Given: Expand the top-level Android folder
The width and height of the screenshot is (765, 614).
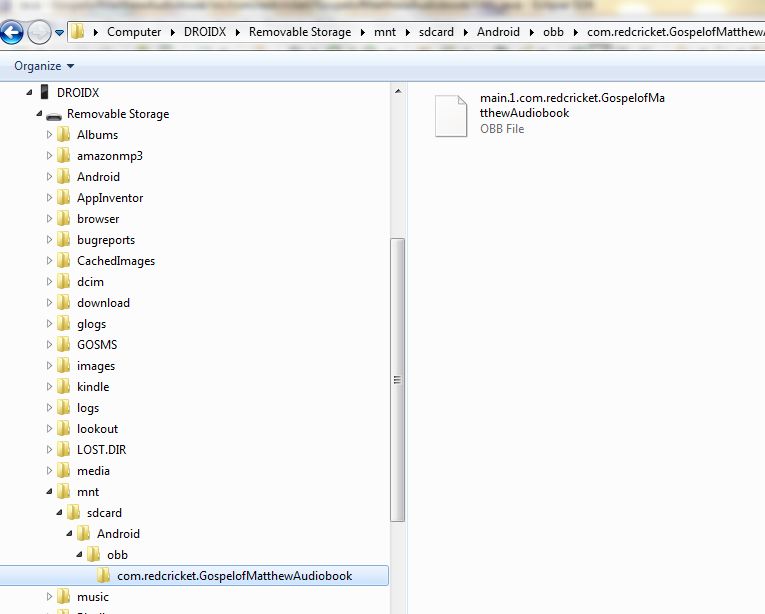Looking at the screenshot, I should (x=49, y=176).
